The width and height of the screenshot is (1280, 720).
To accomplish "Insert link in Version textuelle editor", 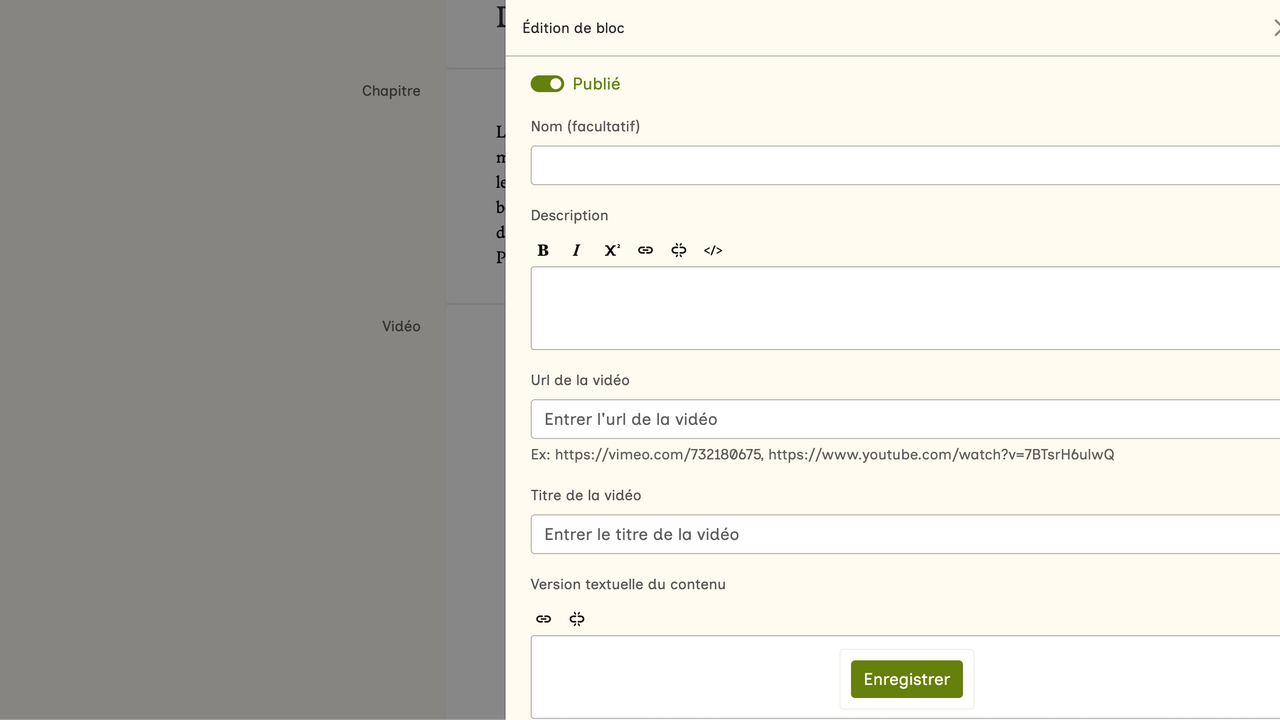I will tap(543, 619).
